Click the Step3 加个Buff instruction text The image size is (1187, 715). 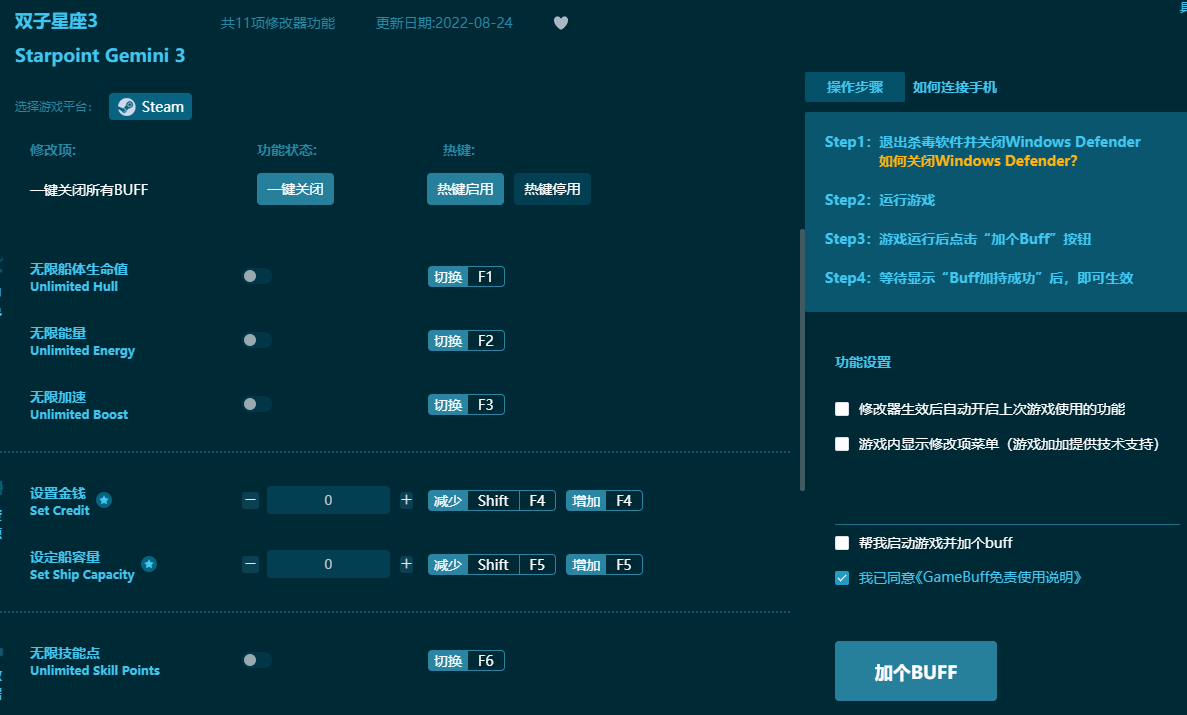(x=958, y=239)
